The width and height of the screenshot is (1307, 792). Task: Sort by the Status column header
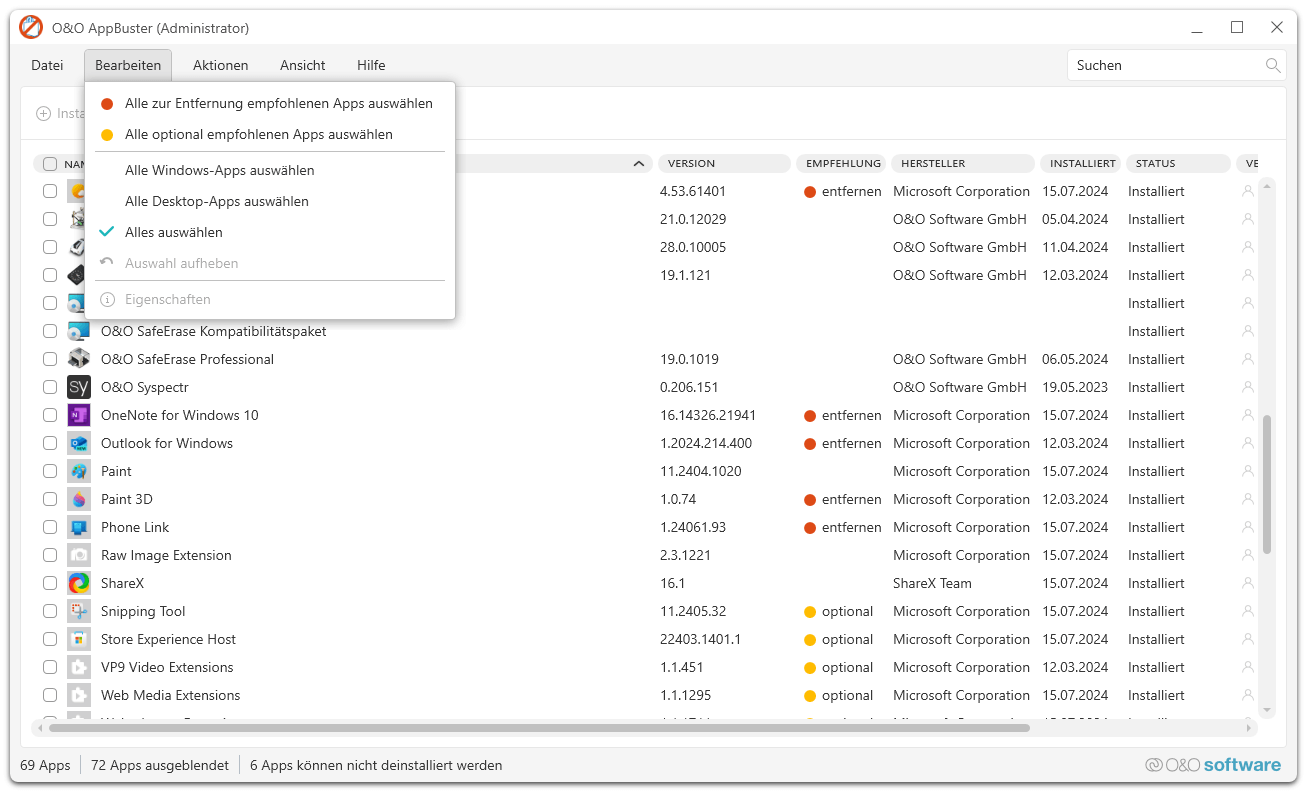pos(1178,164)
